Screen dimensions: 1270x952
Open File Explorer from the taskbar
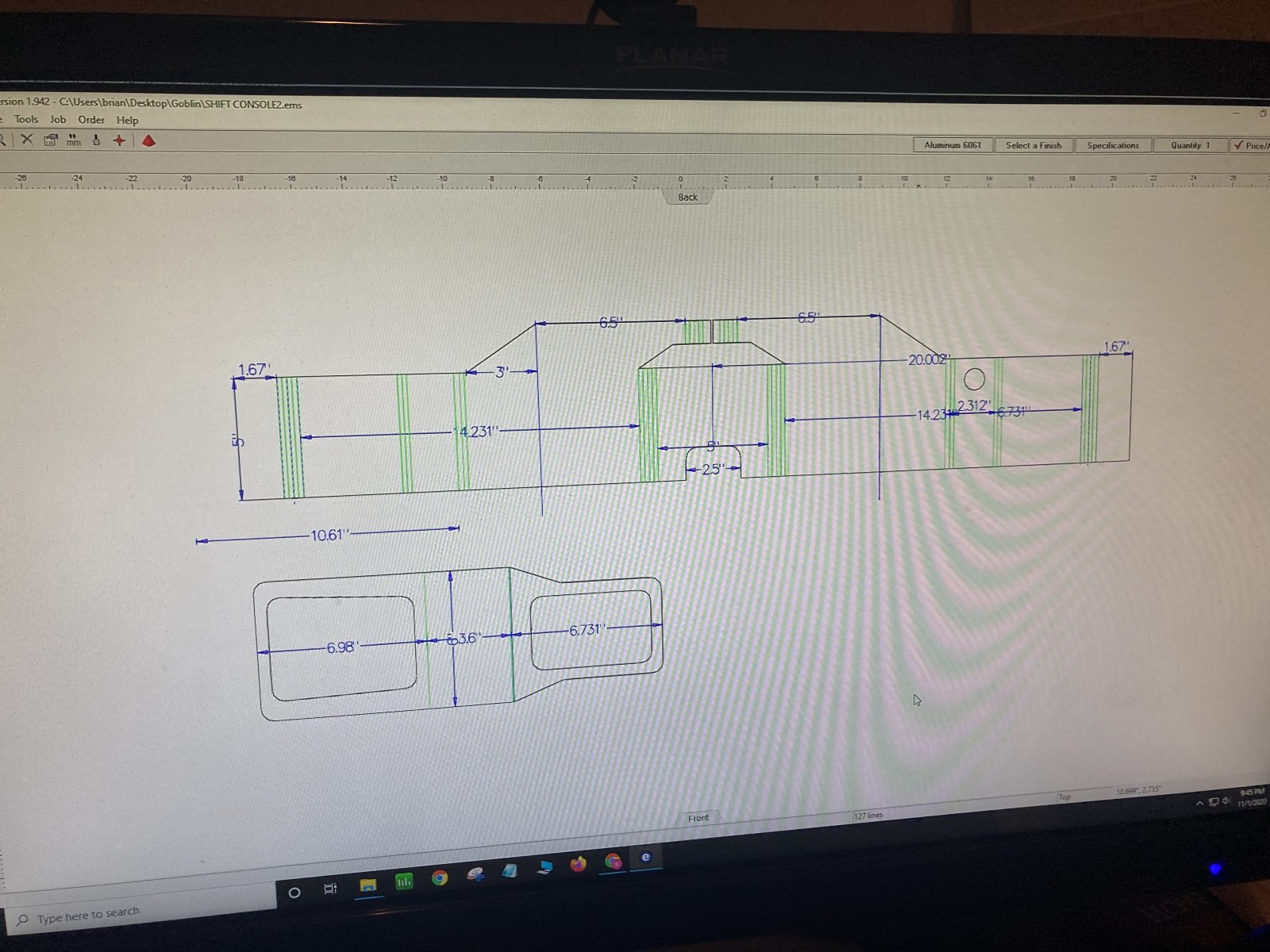pos(368,885)
